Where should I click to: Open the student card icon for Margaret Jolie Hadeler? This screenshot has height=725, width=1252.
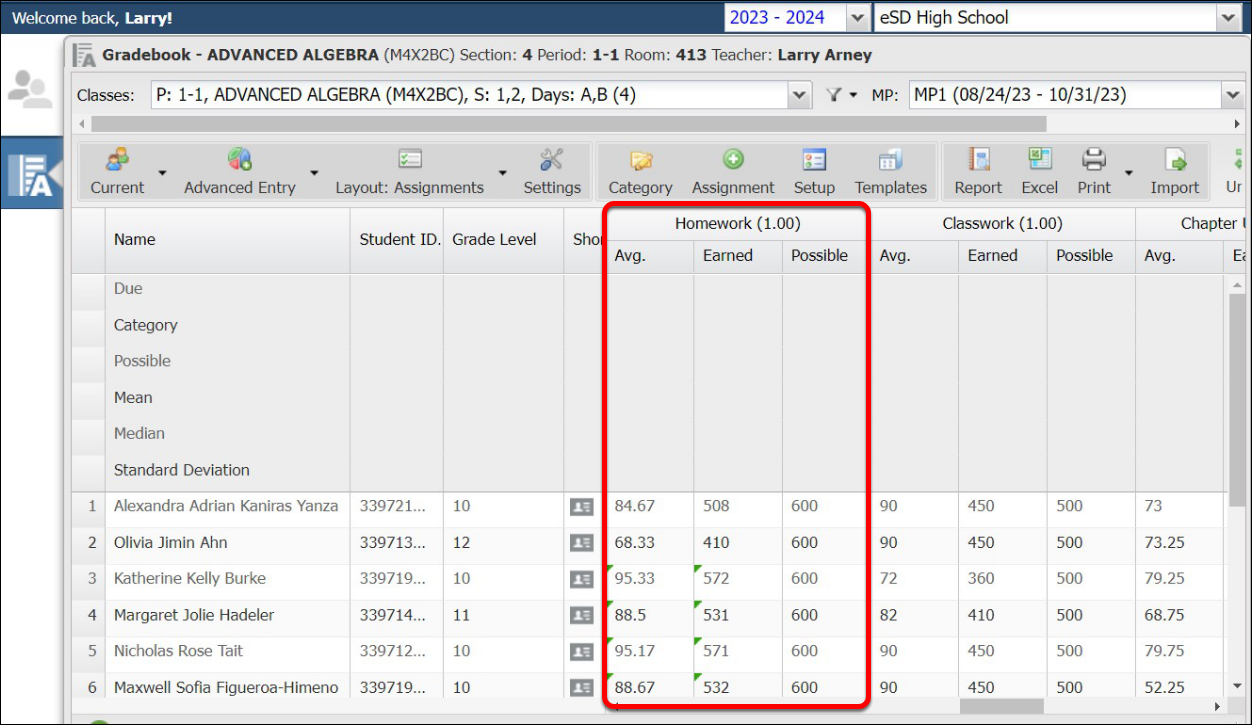[x=581, y=615]
